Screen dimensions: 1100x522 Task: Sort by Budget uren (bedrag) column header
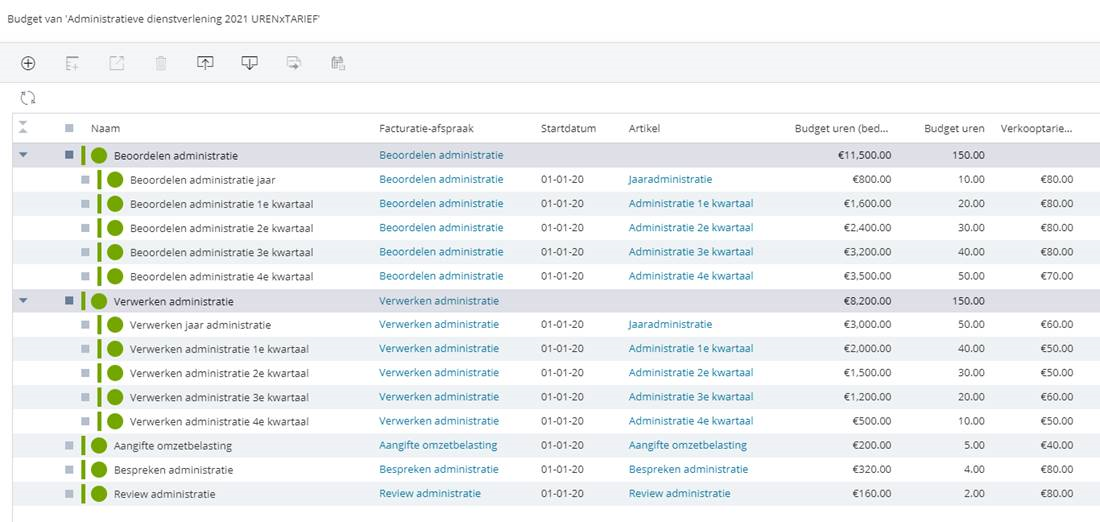[843, 128]
